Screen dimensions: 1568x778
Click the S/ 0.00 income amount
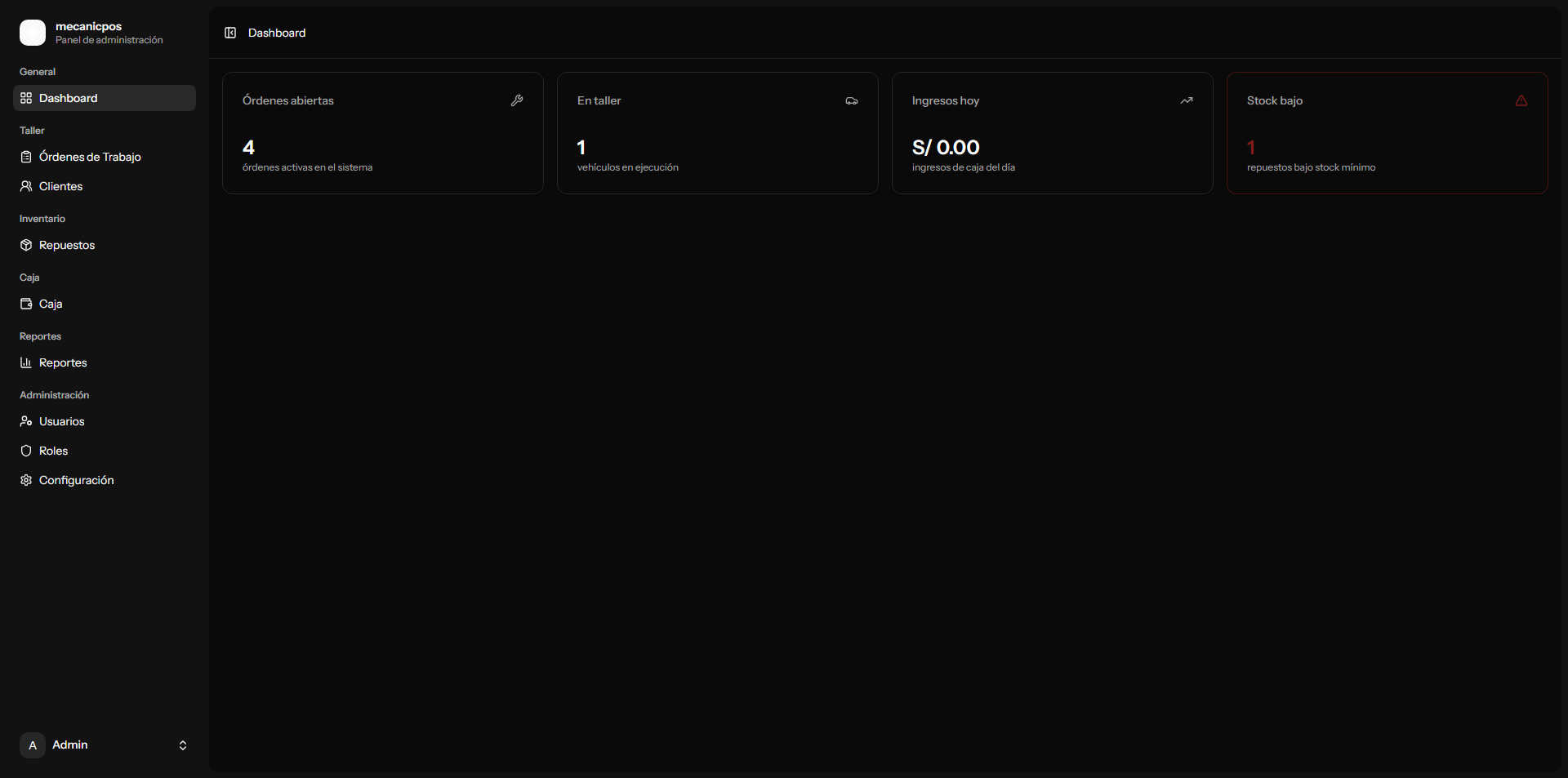tap(946, 148)
